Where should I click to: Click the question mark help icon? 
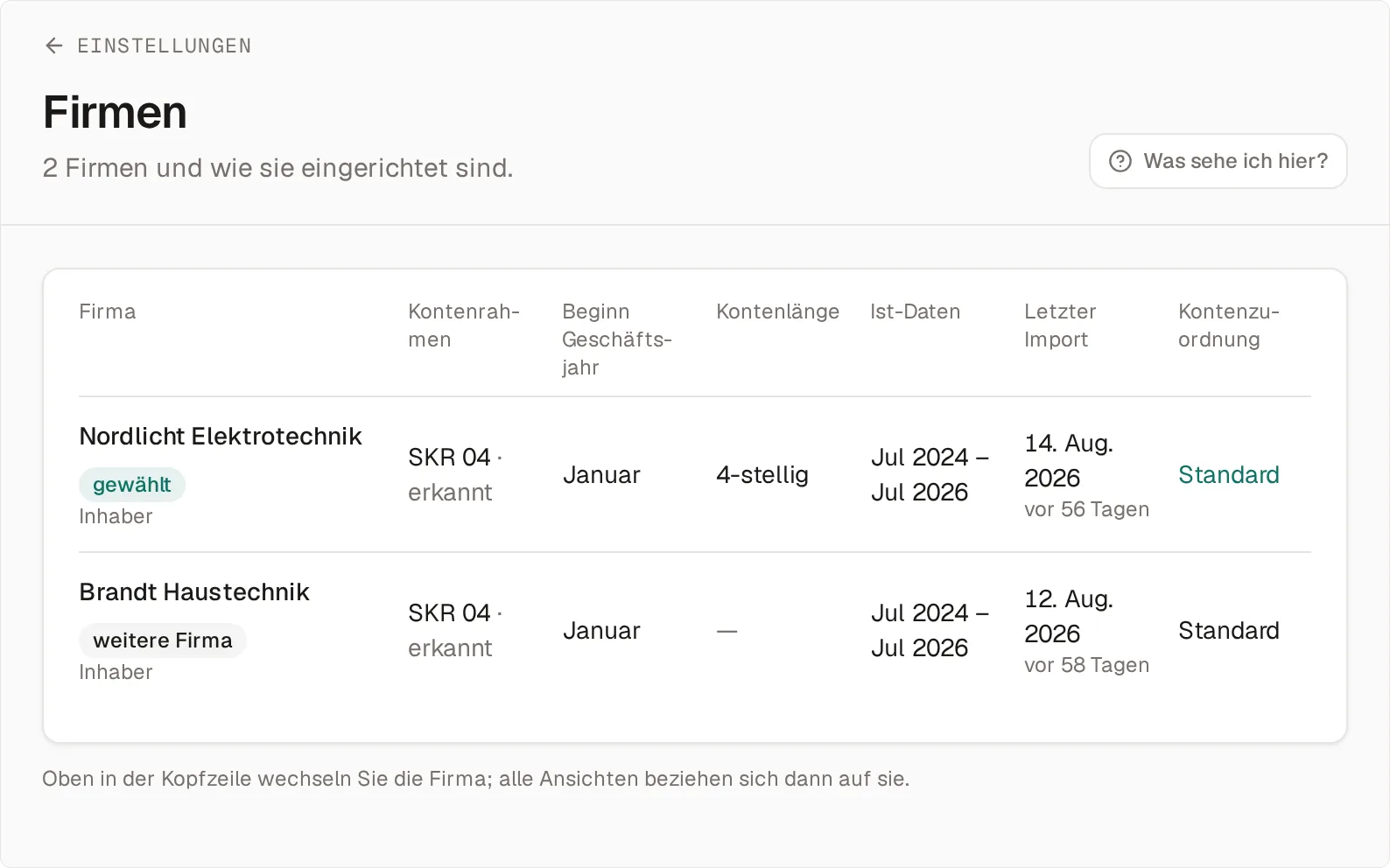pyautogui.click(x=1120, y=161)
